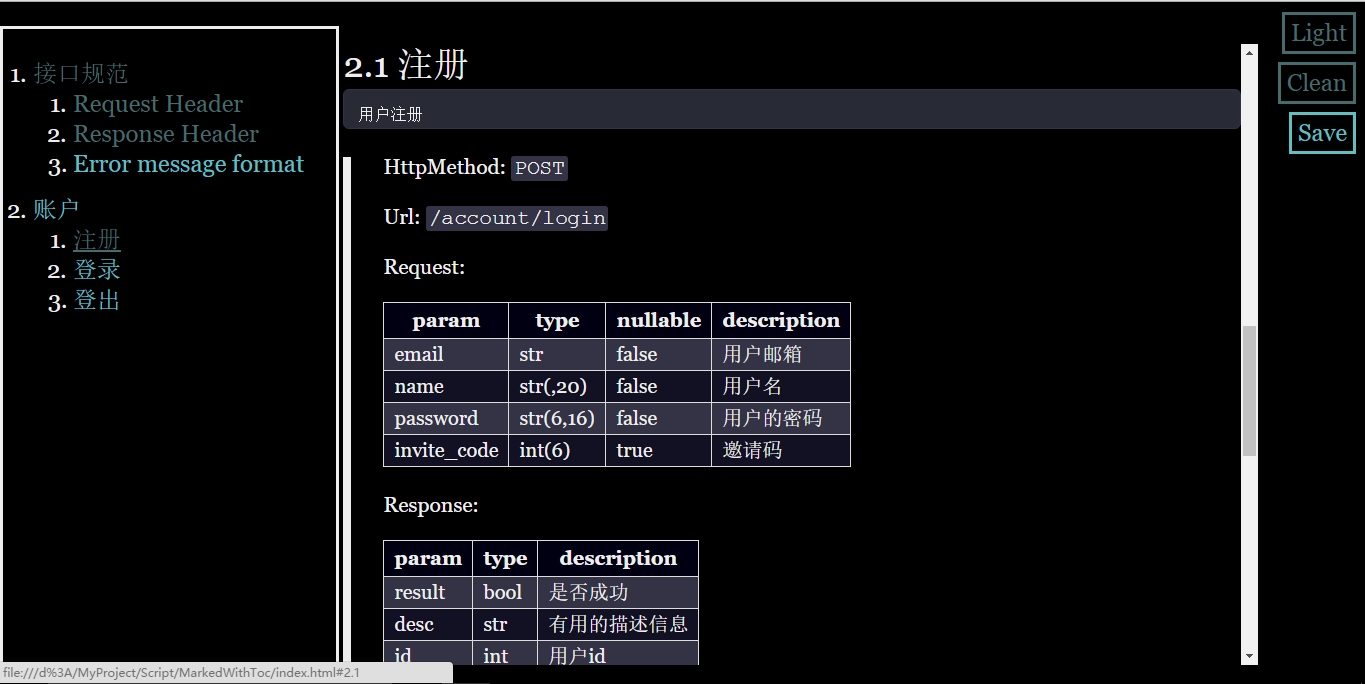Click the invite_code row in the Request table
The image size is (1365, 684).
(x=445, y=450)
